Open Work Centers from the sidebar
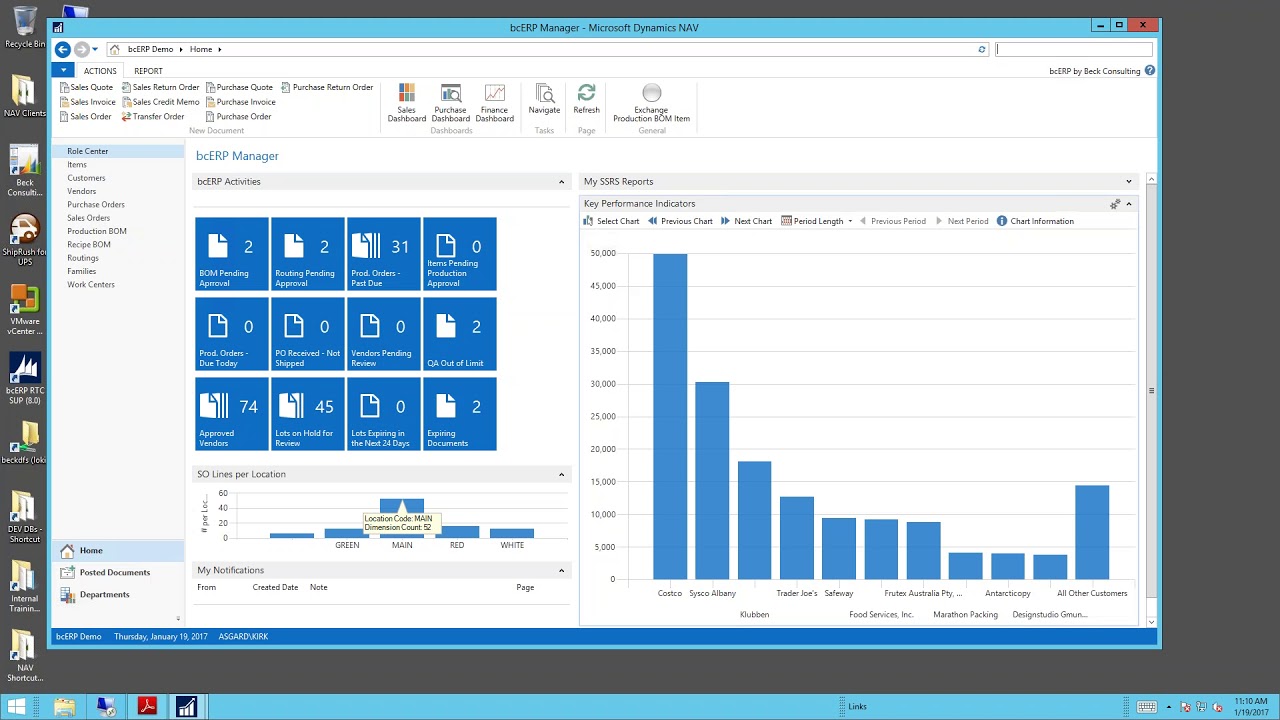The height and width of the screenshot is (720, 1280). [x=91, y=285]
